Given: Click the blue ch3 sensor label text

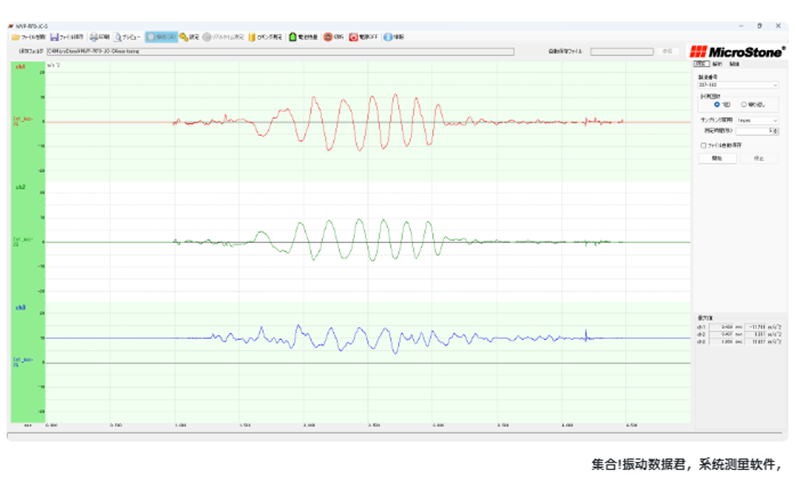Looking at the screenshot, I should (x=22, y=362).
